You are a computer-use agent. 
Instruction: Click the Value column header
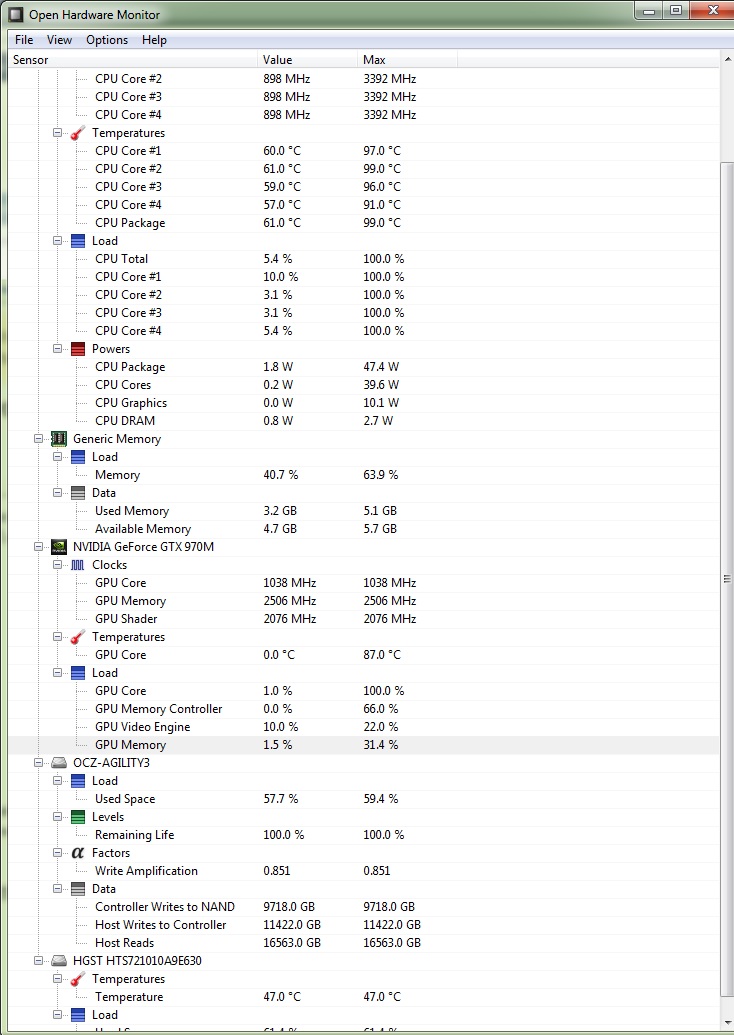click(307, 59)
